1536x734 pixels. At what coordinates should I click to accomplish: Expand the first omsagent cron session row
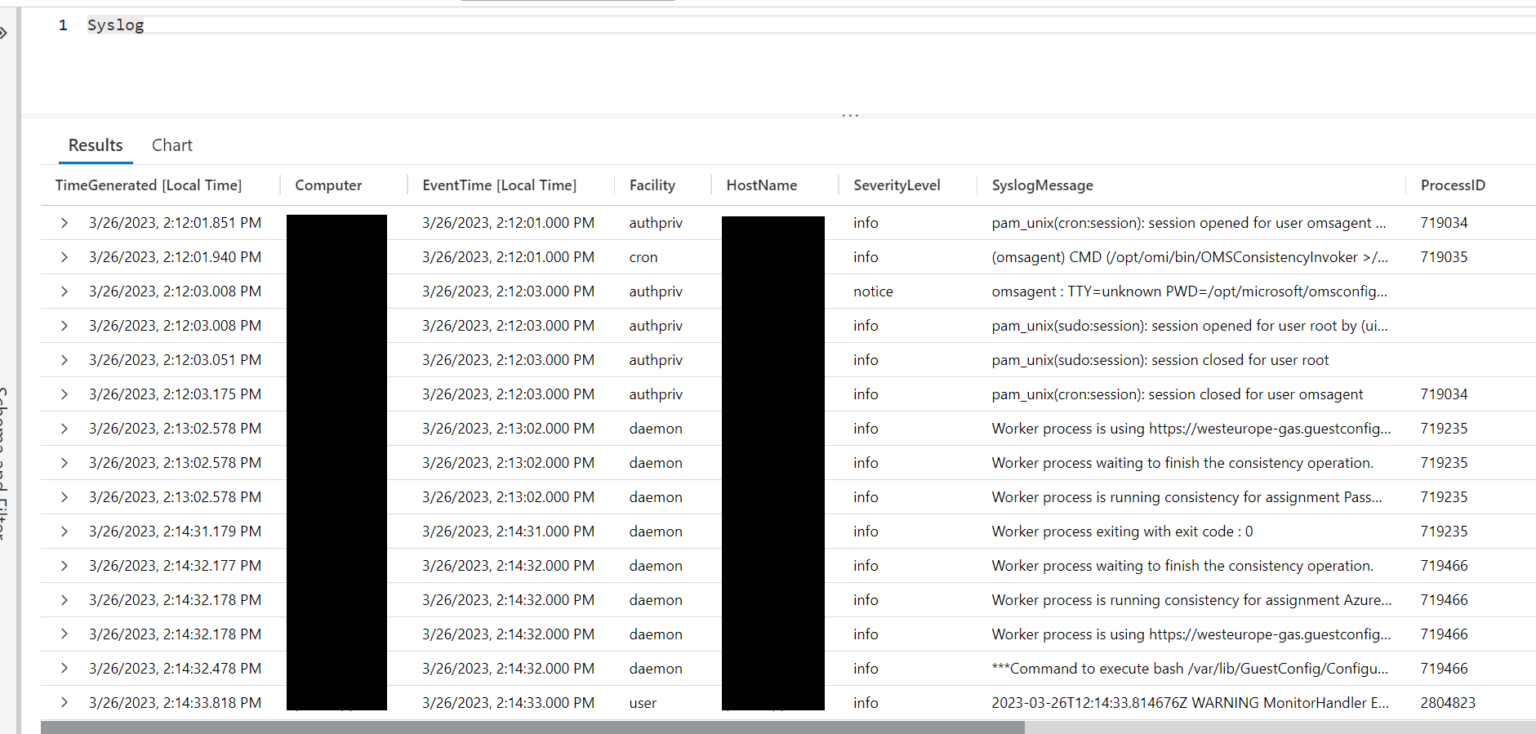click(63, 222)
